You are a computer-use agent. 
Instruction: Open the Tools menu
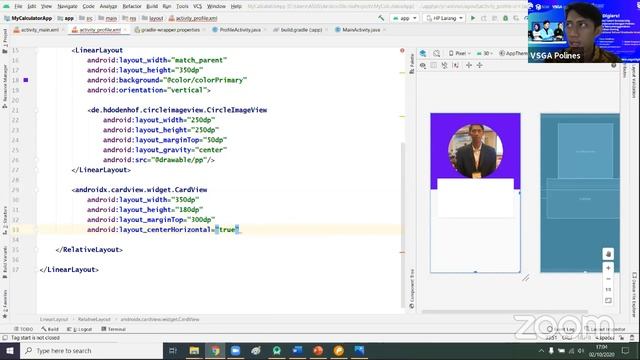182,6
